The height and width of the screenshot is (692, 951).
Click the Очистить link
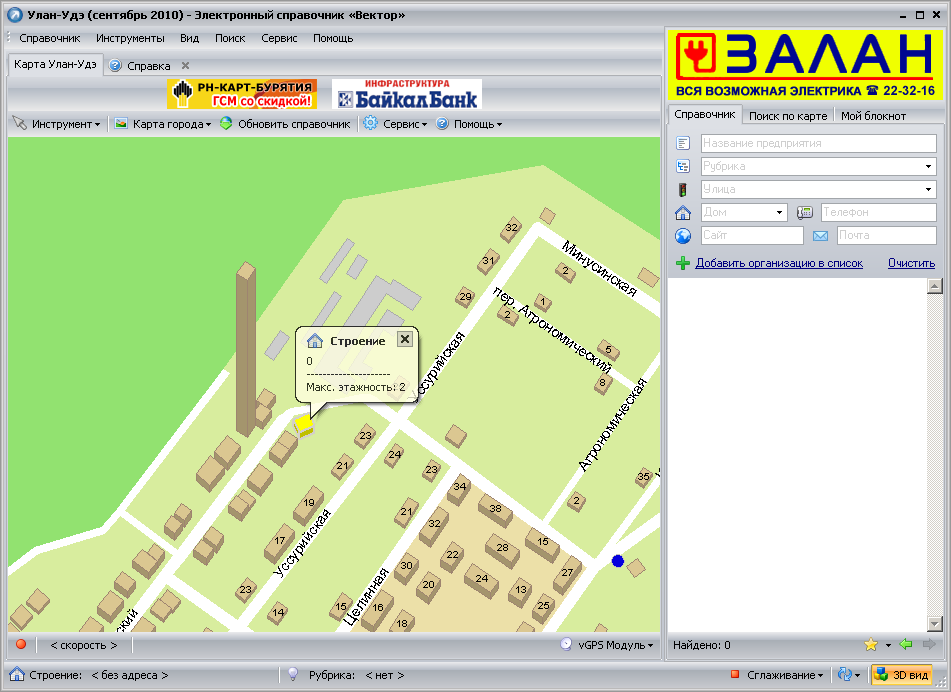pyautogui.click(x=911, y=263)
